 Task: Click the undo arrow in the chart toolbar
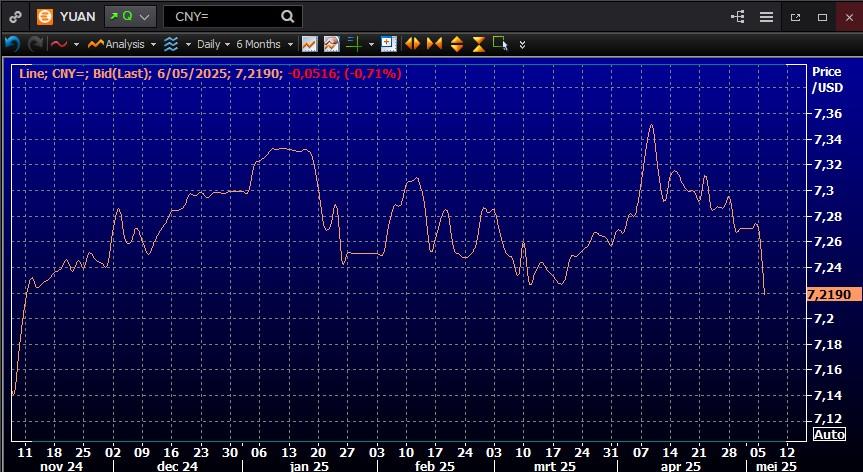(x=12, y=44)
